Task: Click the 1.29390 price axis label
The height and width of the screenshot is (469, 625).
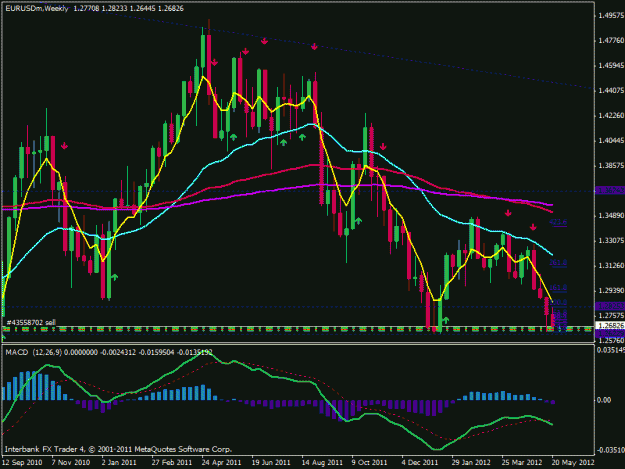Action: click(611, 290)
